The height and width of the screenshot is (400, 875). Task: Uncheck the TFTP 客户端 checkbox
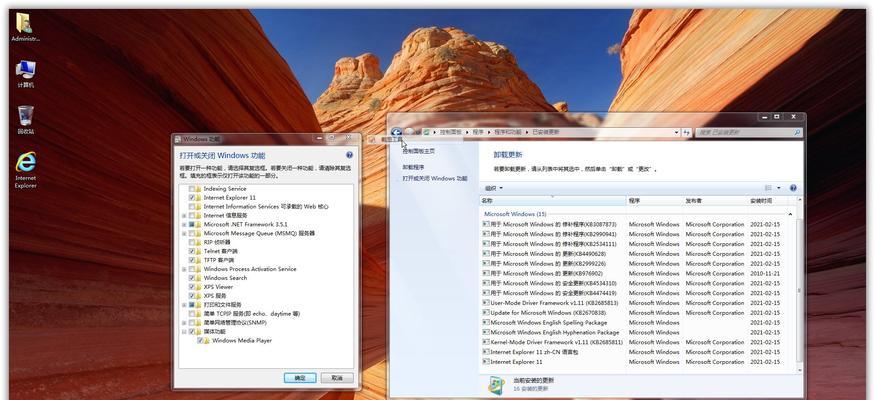click(x=191, y=260)
